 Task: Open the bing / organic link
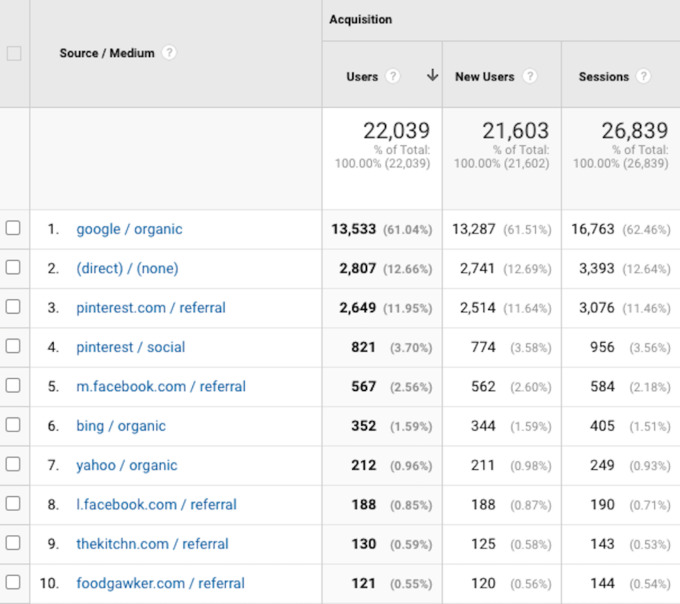pyautogui.click(x=121, y=426)
